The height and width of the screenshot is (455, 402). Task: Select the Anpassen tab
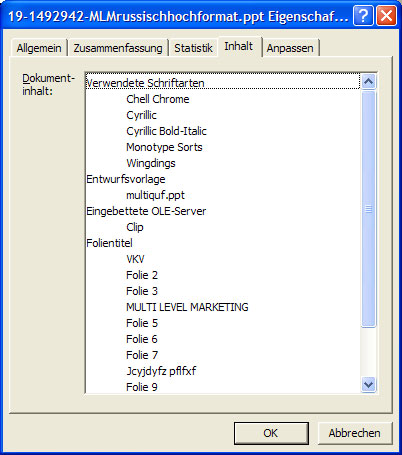coord(290,48)
